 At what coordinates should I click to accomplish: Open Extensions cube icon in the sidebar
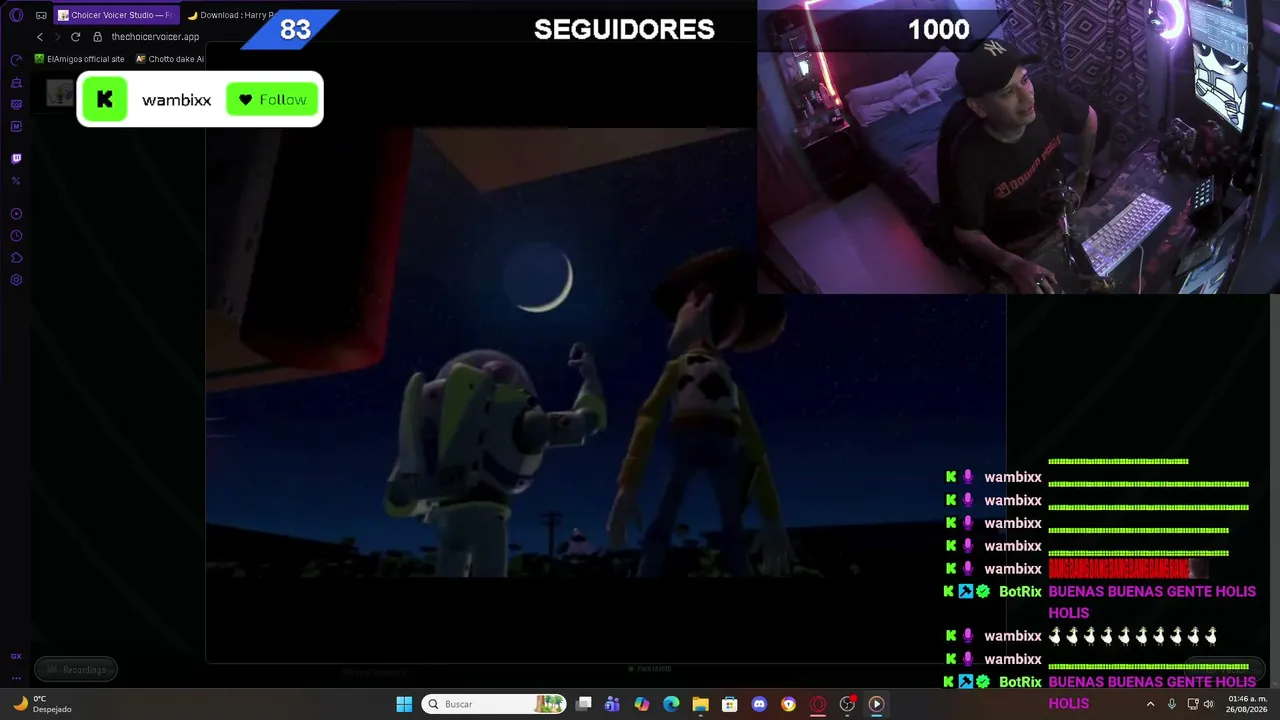(16, 258)
